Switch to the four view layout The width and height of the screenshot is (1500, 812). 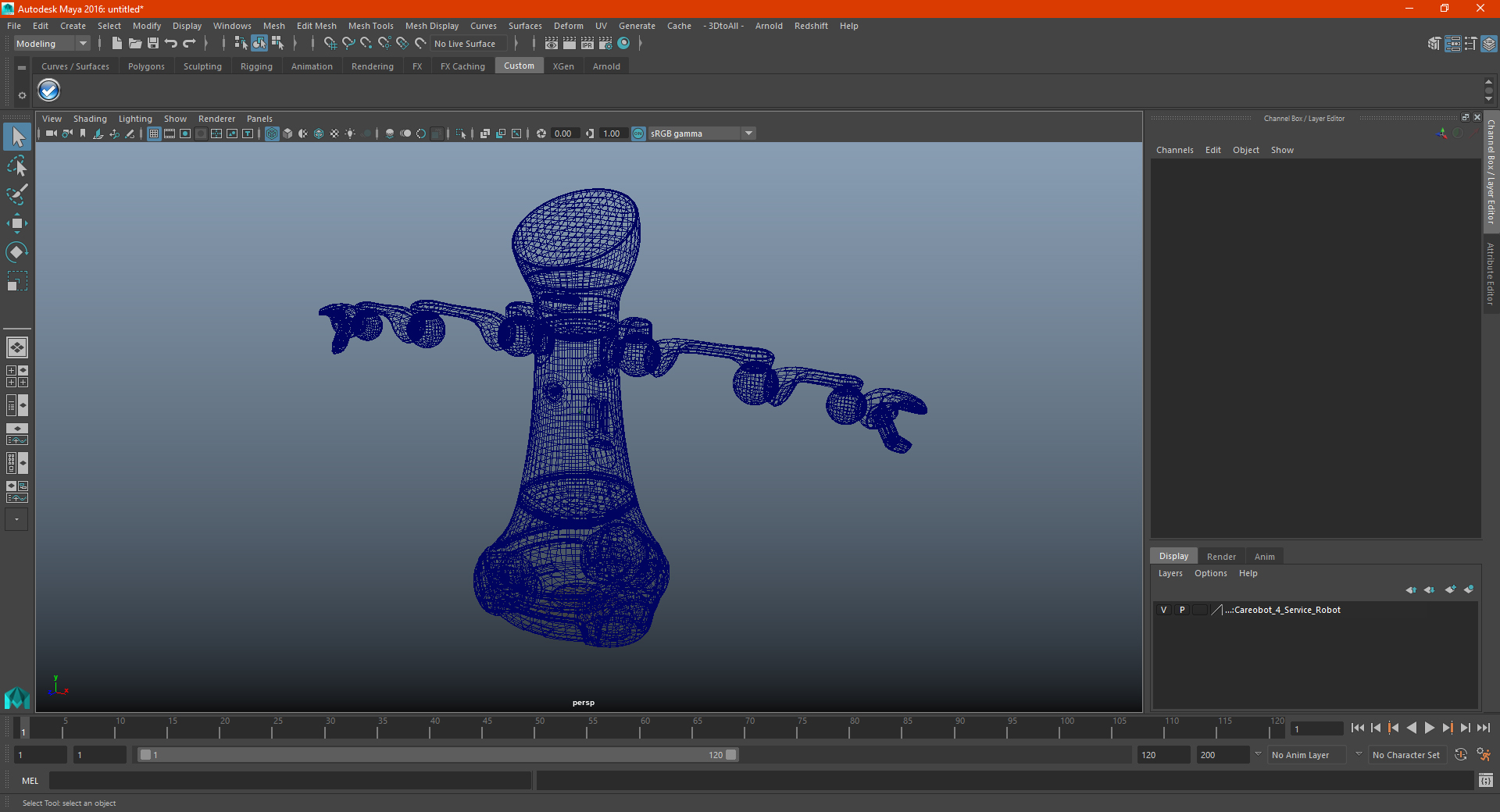pos(16,376)
